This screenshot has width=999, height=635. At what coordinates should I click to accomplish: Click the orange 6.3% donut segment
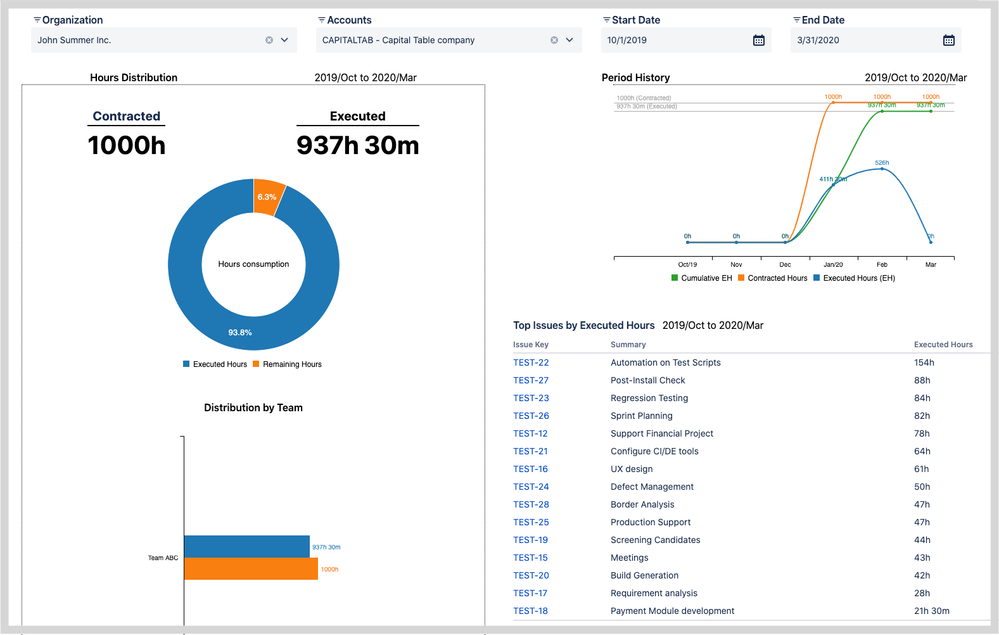[268, 196]
